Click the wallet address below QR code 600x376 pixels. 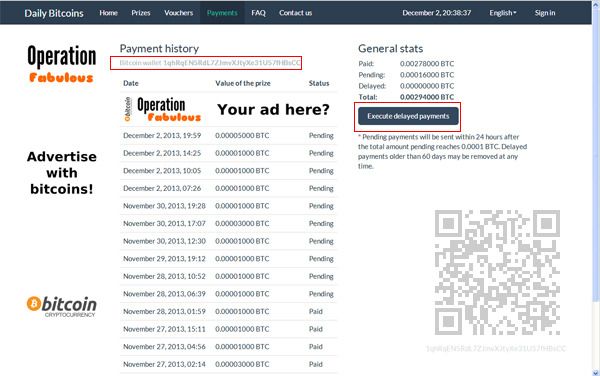tap(496, 348)
